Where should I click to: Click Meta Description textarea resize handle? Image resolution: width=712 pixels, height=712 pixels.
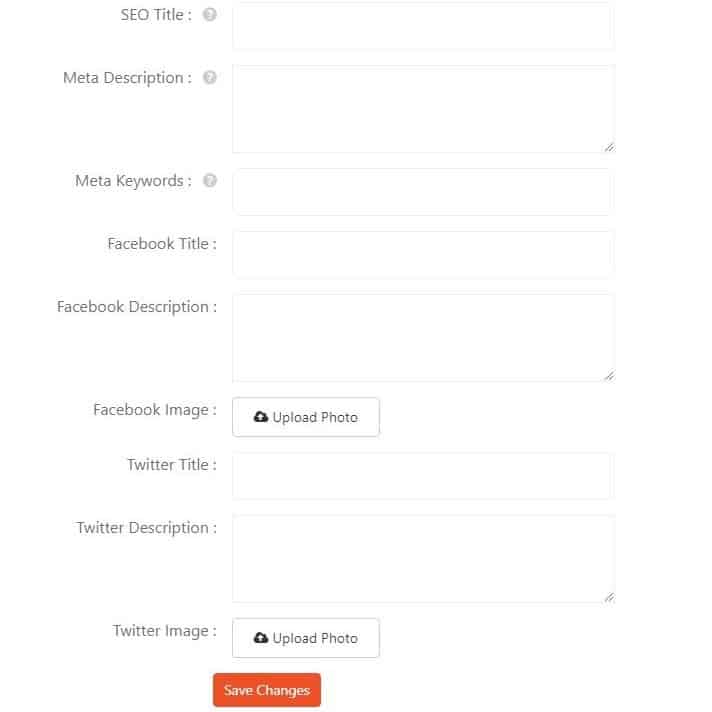click(609, 147)
